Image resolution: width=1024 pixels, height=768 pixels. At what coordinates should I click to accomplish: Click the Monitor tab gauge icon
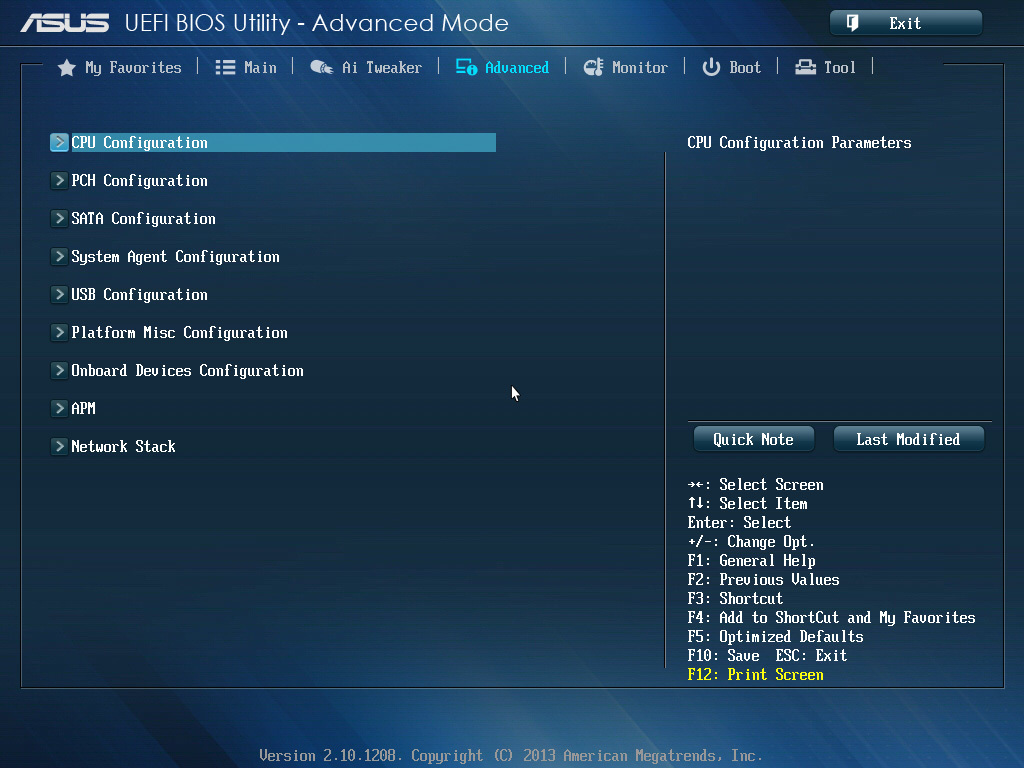tap(593, 68)
